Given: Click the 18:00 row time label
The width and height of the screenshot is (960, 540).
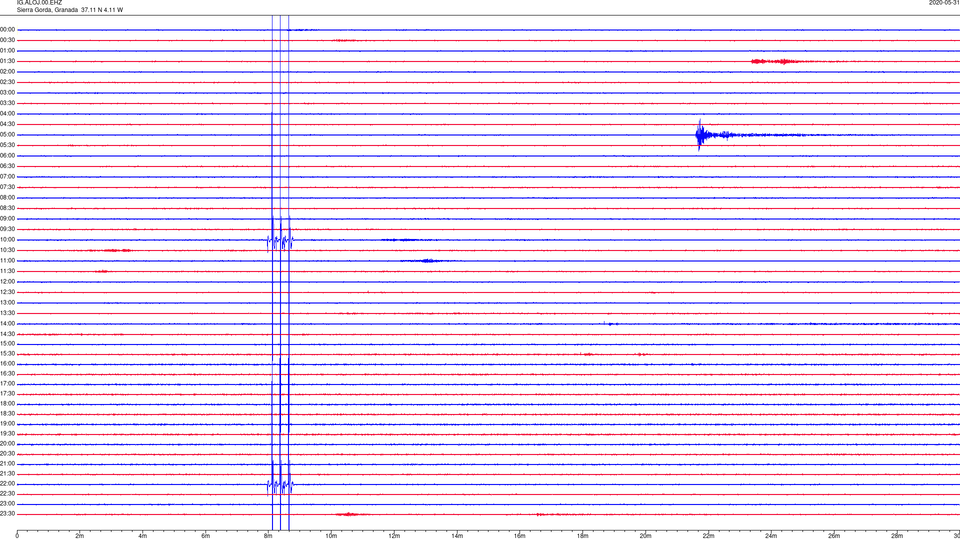Looking at the screenshot, I should click(7, 404).
